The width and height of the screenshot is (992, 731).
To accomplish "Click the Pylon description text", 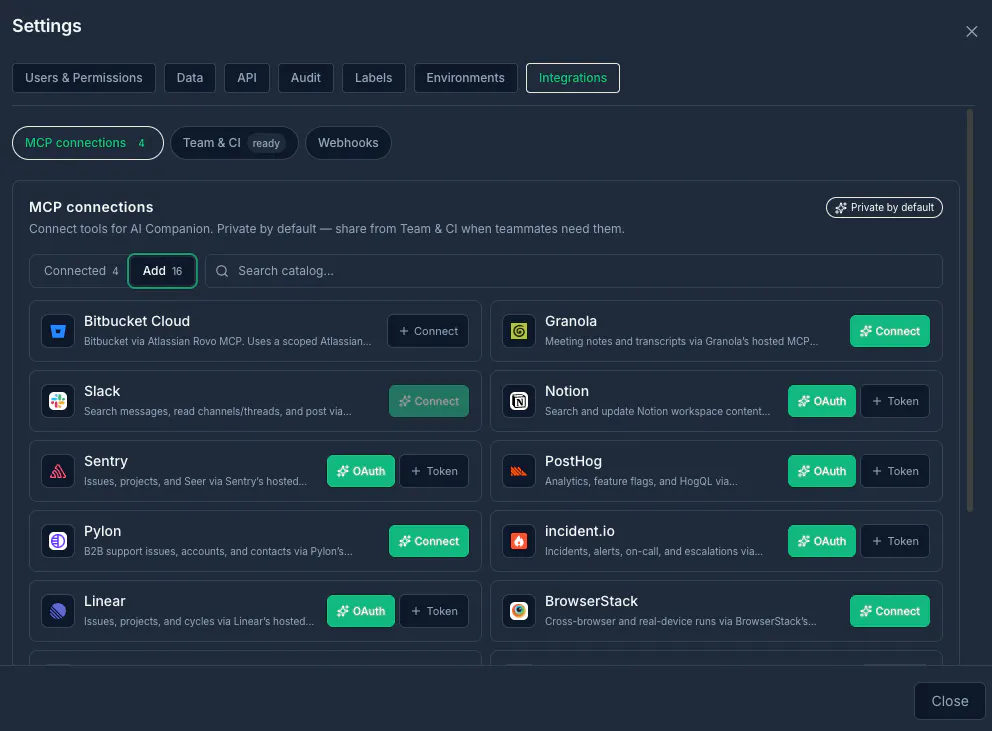I will tap(218, 551).
